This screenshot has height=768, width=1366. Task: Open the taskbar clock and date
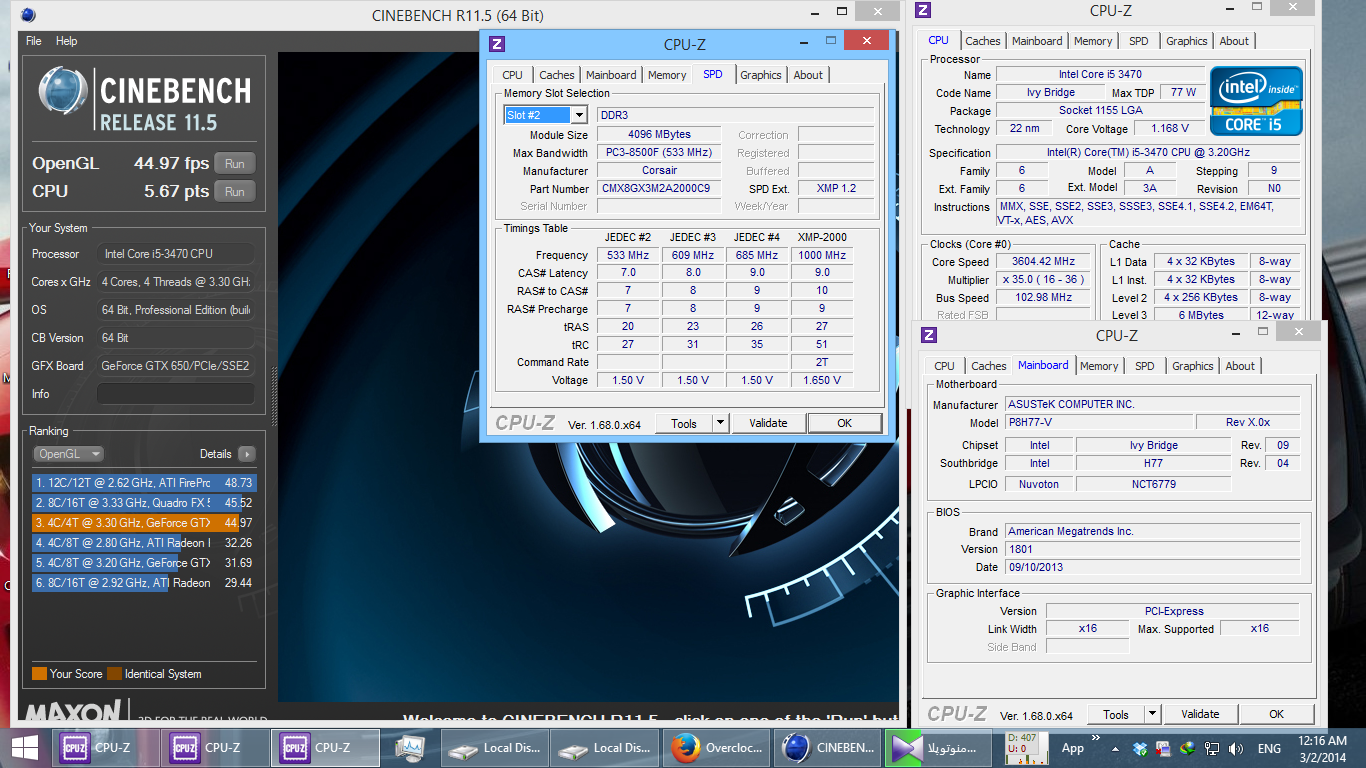[x=1321, y=748]
